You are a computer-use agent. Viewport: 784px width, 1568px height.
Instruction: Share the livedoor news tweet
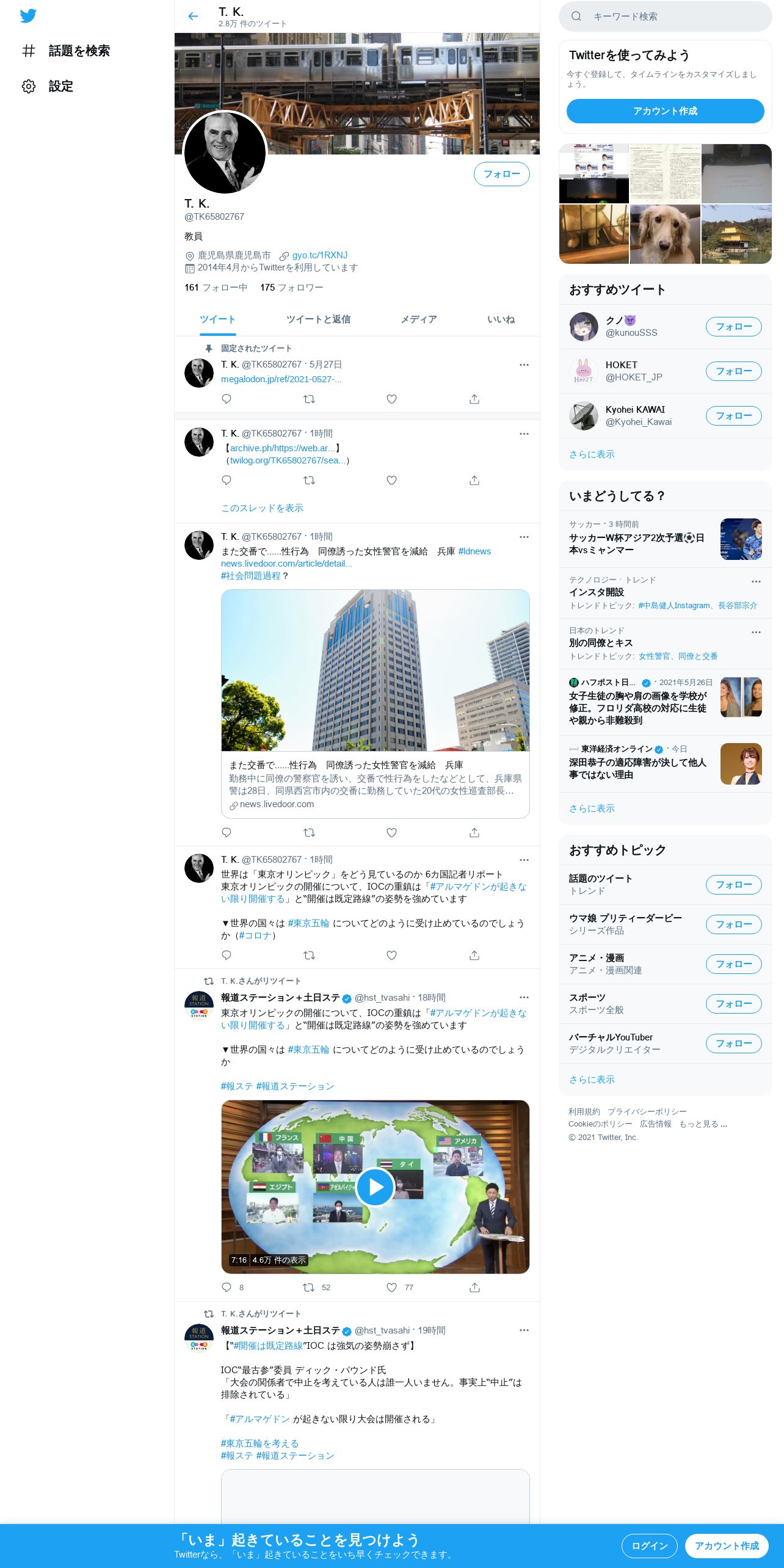(474, 832)
